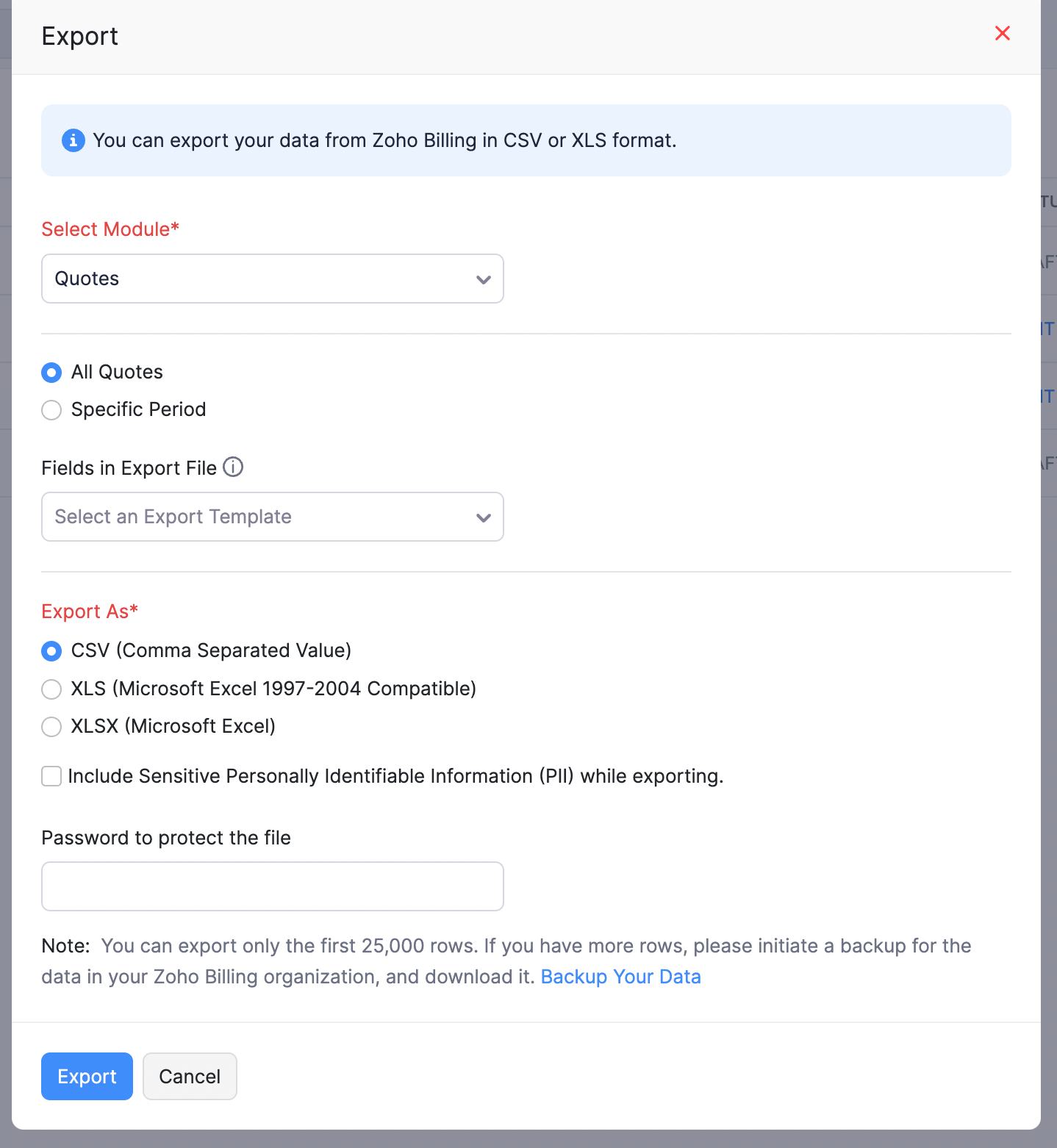Enable the Include Sensitive PII checkbox

pyautogui.click(x=51, y=776)
